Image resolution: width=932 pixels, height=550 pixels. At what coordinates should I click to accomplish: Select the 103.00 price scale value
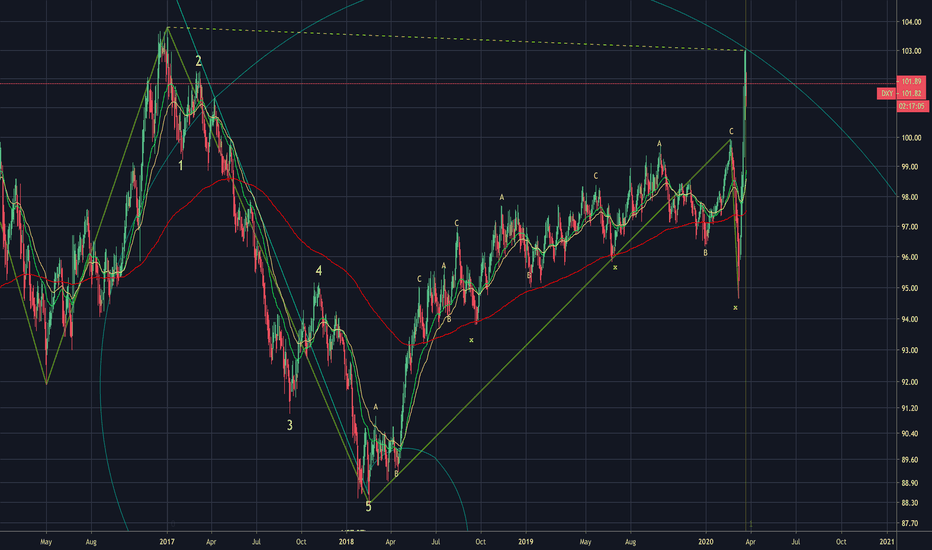[x=911, y=51]
